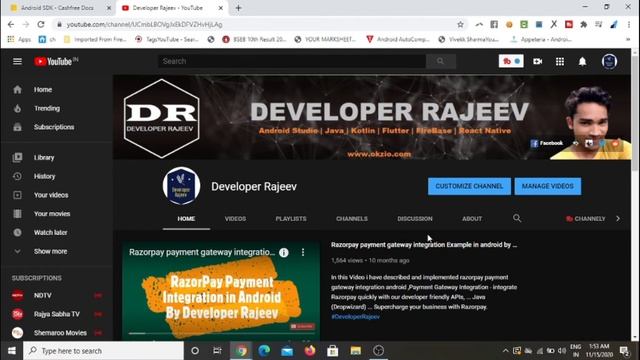Click the search magnifier button
The height and width of the screenshot is (360, 640).
pos(440,61)
